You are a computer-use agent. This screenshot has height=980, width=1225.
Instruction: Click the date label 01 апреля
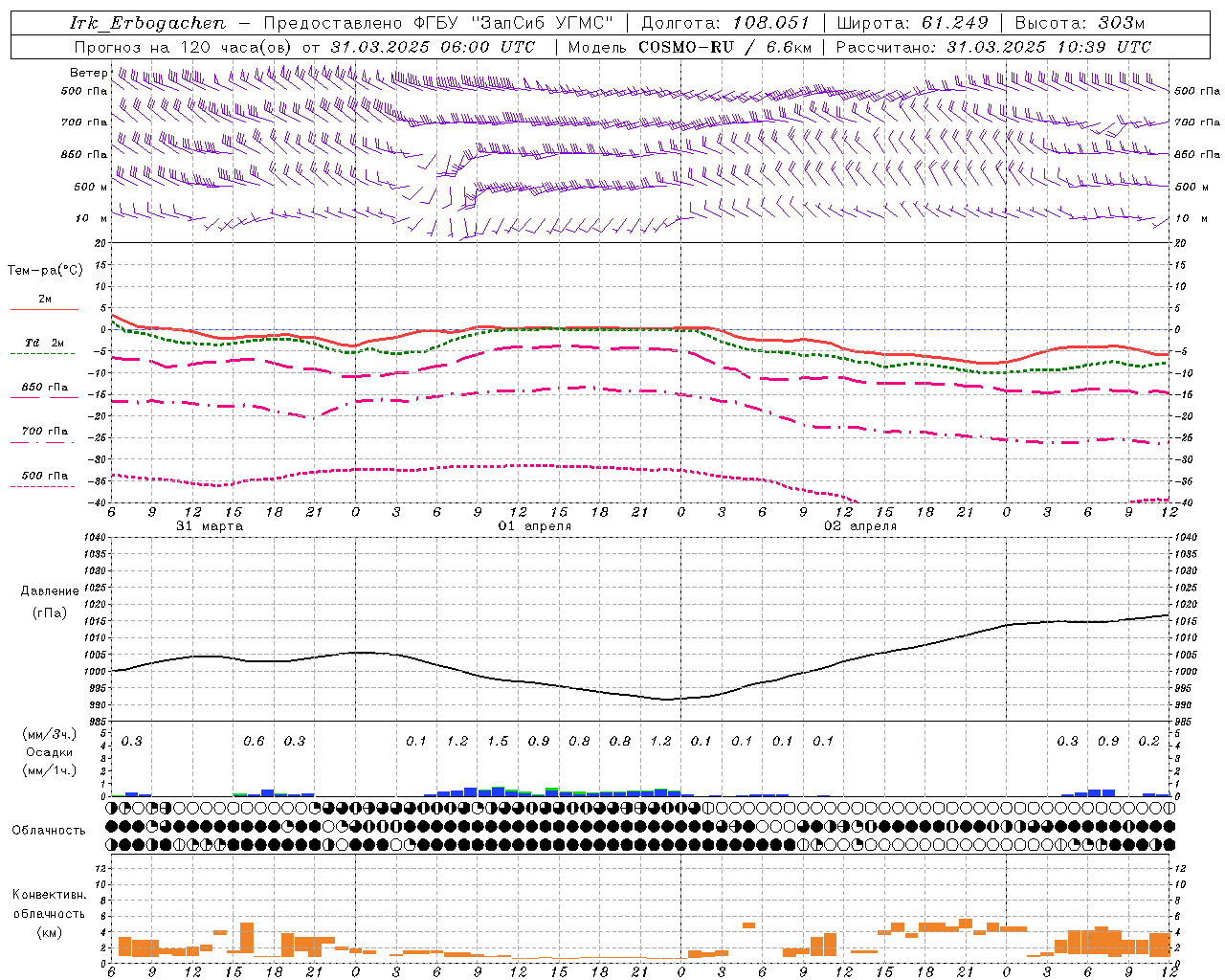[535, 526]
